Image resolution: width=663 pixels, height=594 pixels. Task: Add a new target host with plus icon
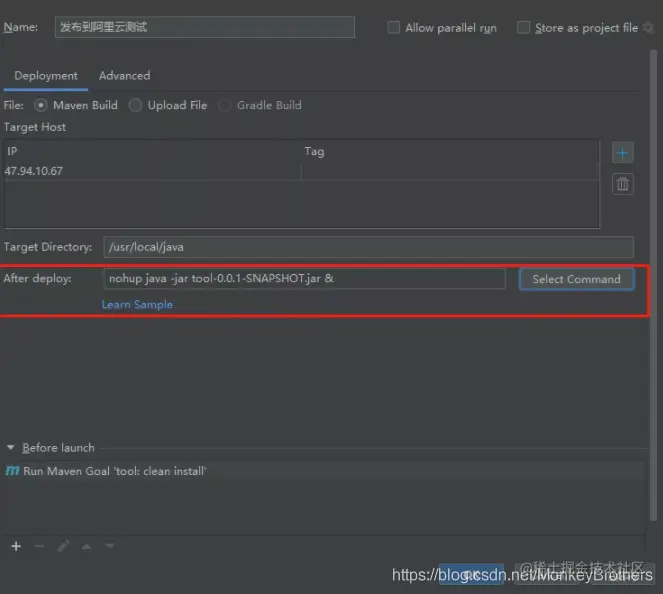click(x=622, y=153)
